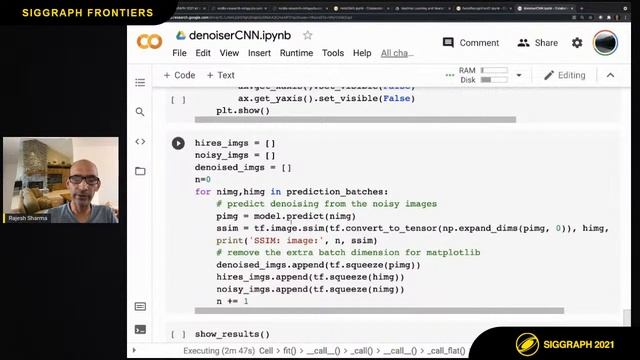640x360 pixels.
Task: Click the '_call_flat()' status bar entry
Action: click(446, 351)
